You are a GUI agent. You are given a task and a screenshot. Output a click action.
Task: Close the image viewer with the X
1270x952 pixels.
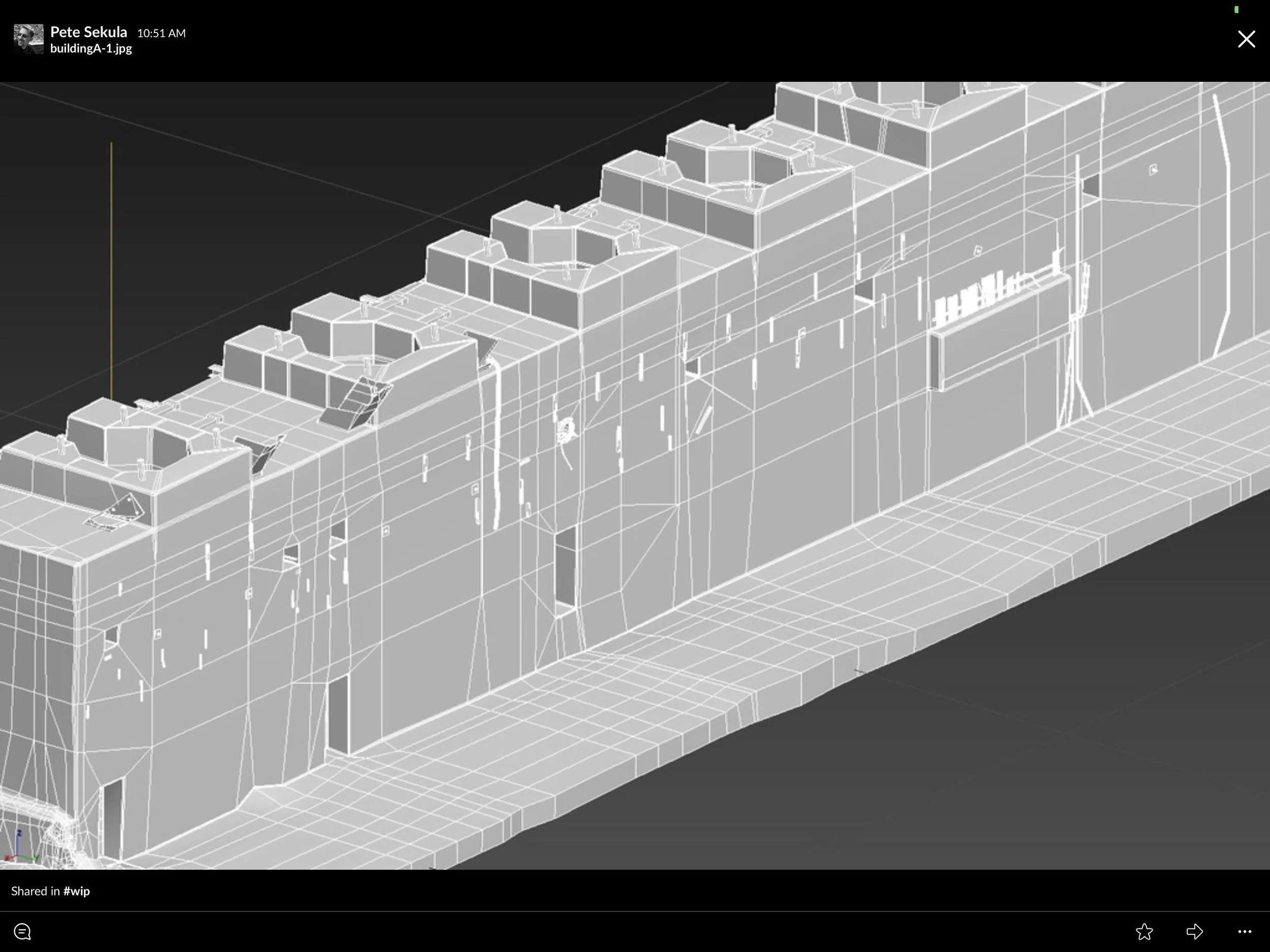pos(1246,39)
